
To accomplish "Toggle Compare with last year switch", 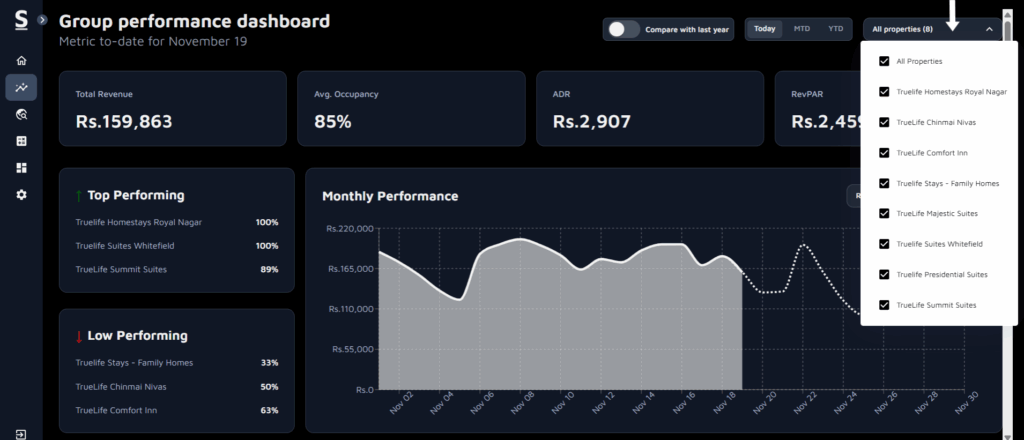I will (x=624, y=29).
